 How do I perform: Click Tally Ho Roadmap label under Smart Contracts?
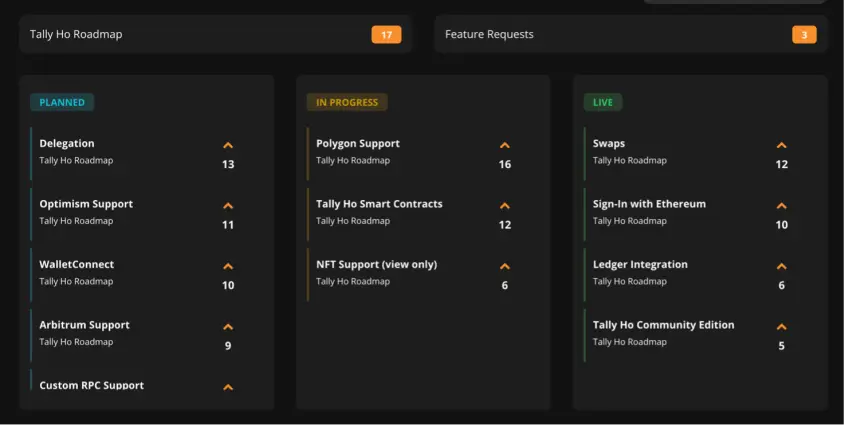pos(353,221)
